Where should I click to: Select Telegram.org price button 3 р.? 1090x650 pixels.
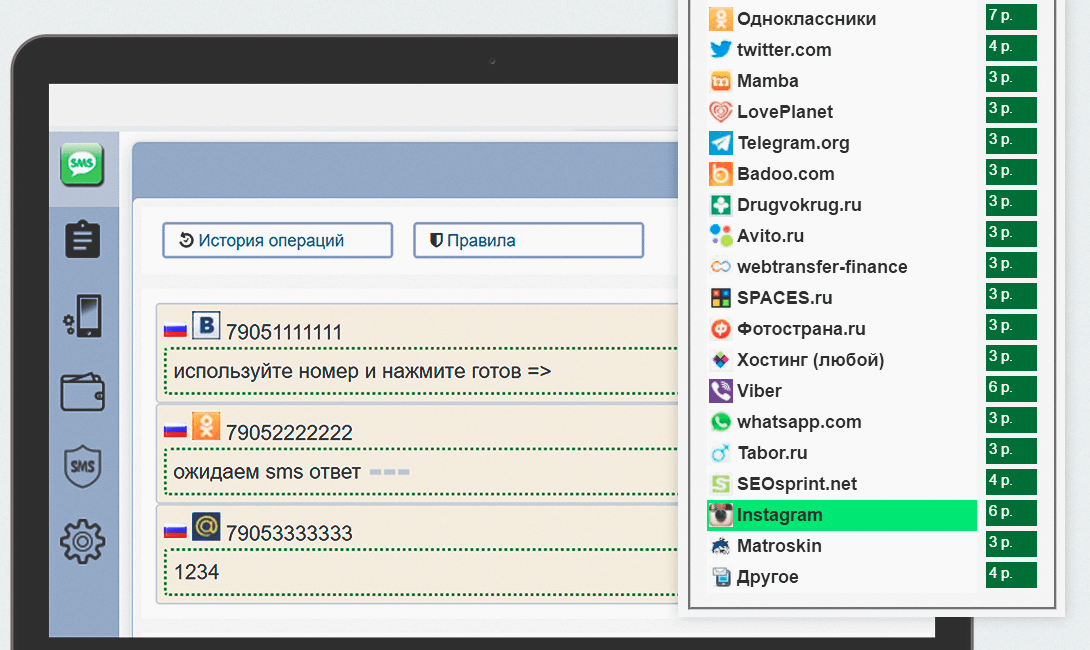[1011, 141]
